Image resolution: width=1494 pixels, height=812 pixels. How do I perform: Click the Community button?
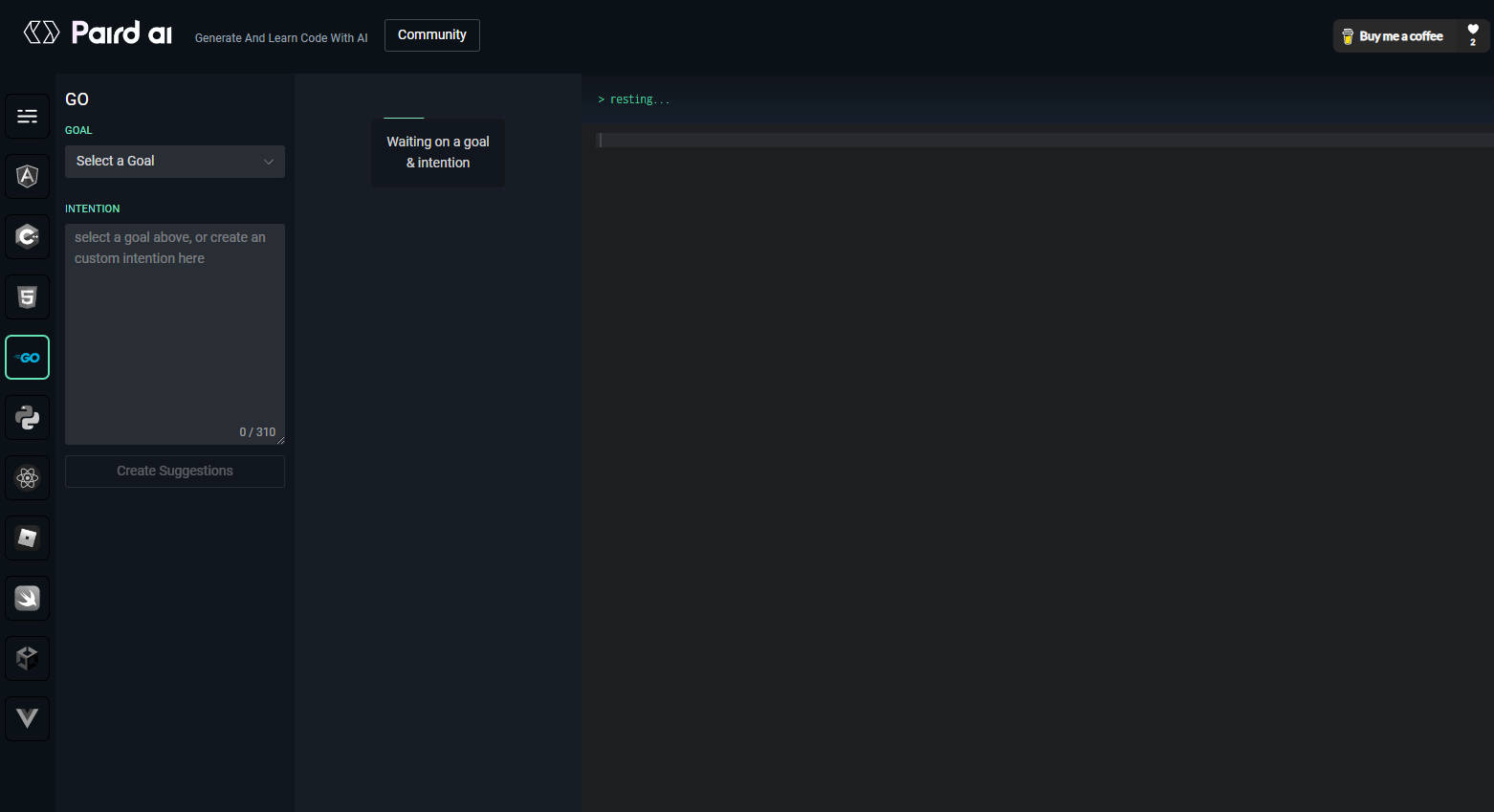point(432,35)
